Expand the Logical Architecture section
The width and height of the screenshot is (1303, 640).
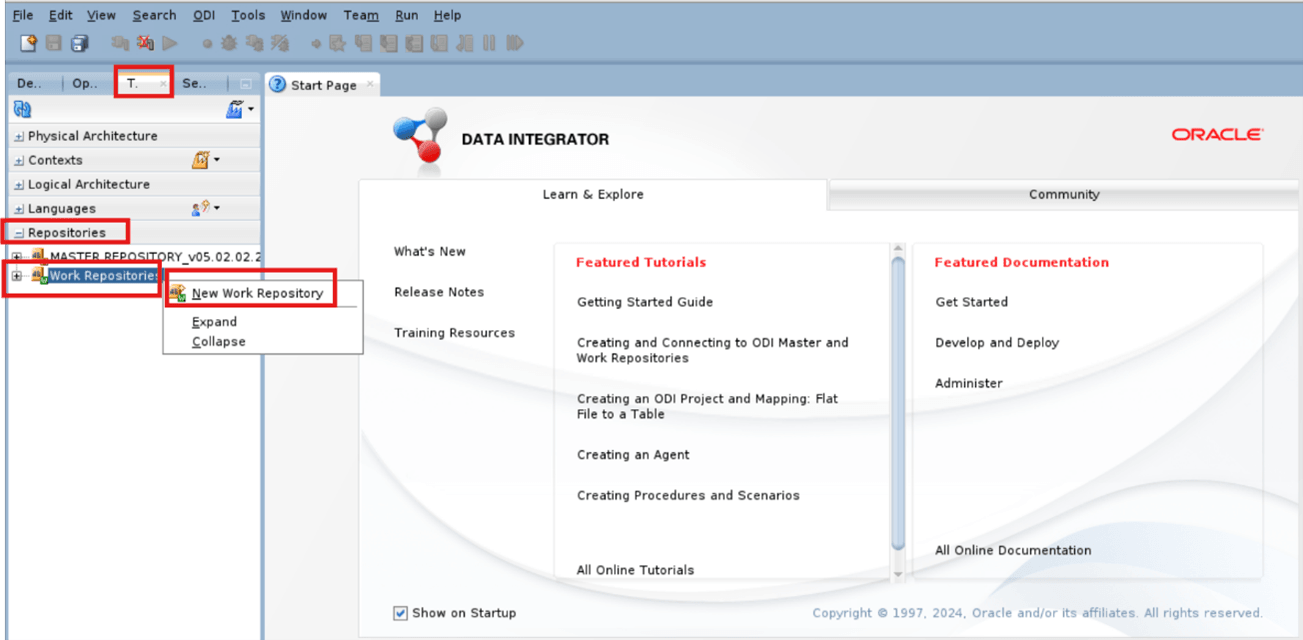[19, 183]
